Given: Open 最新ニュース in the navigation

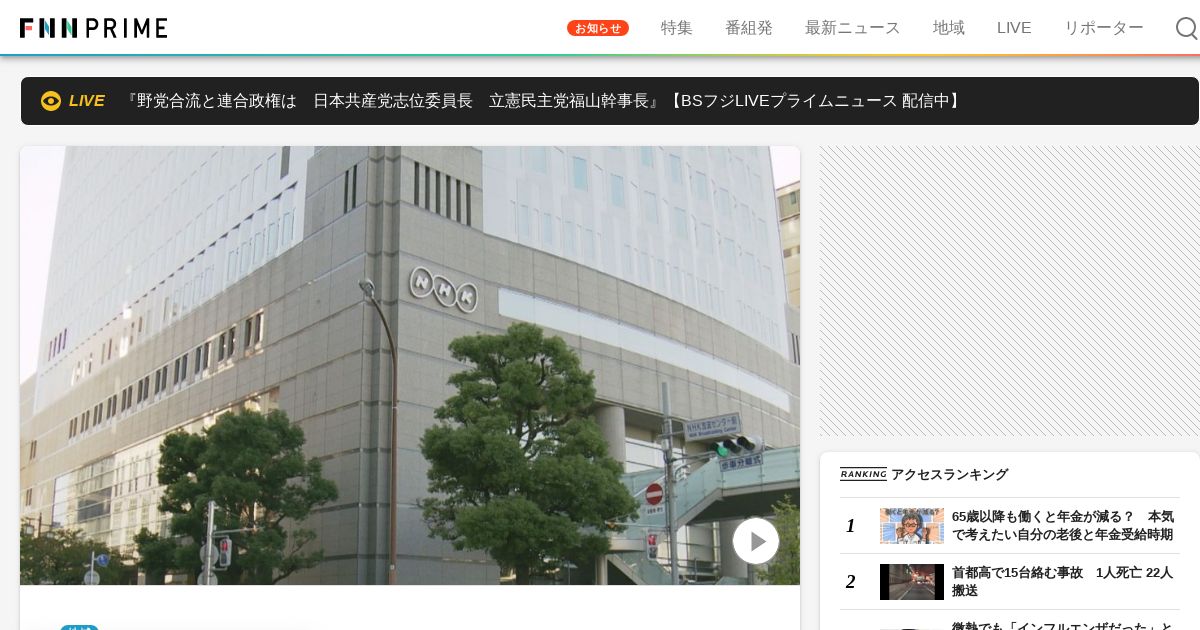Looking at the screenshot, I should pos(853,28).
